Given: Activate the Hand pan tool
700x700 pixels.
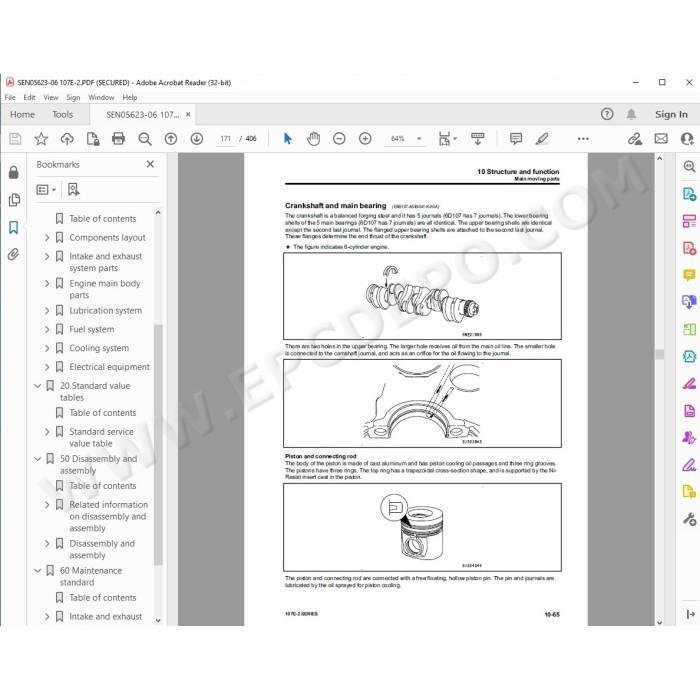Looking at the screenshot, I should coord(313,139).
